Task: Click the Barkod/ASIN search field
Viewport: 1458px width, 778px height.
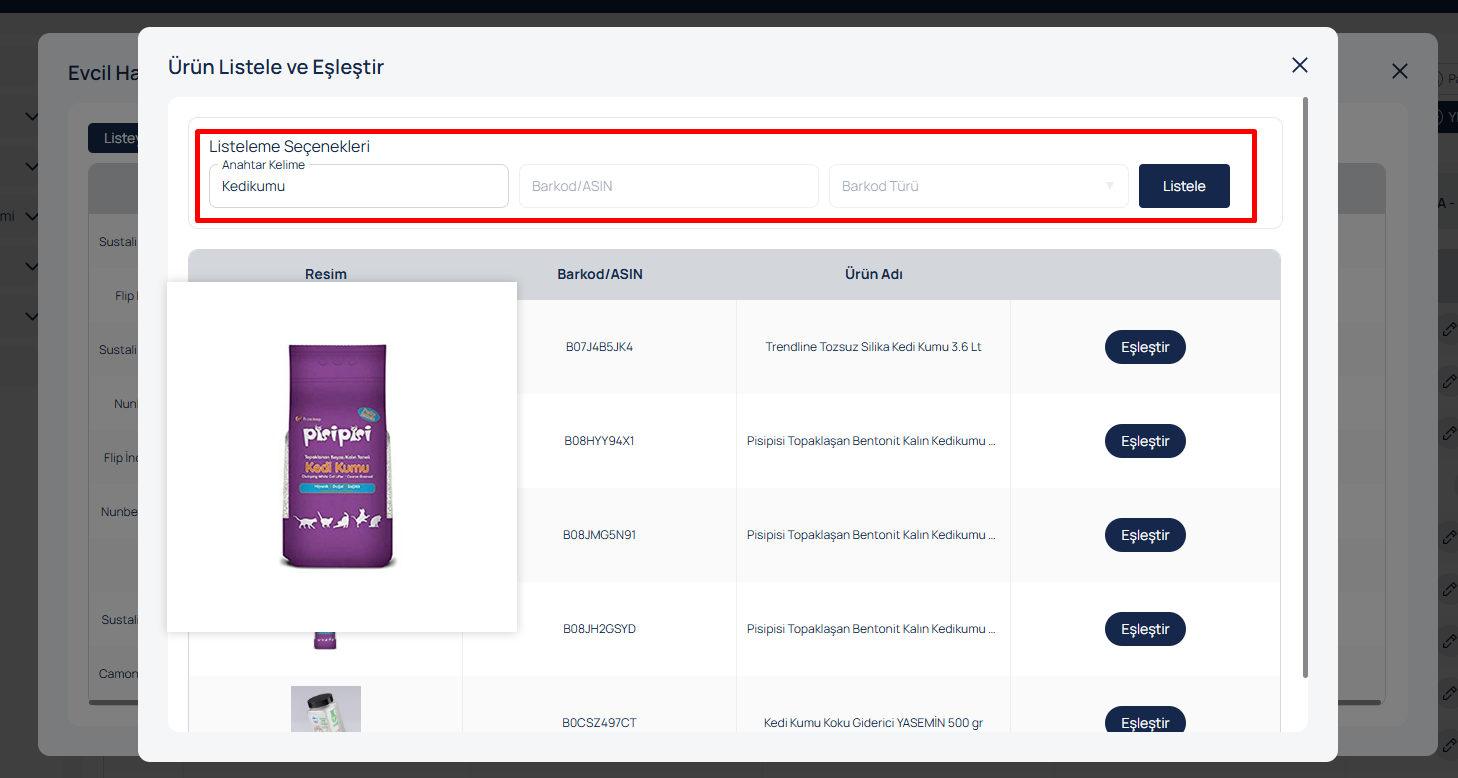Action: point(668,186)
